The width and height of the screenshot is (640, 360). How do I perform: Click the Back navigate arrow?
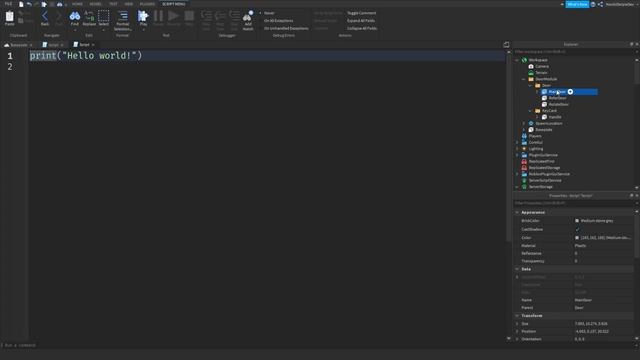point(45,16)
